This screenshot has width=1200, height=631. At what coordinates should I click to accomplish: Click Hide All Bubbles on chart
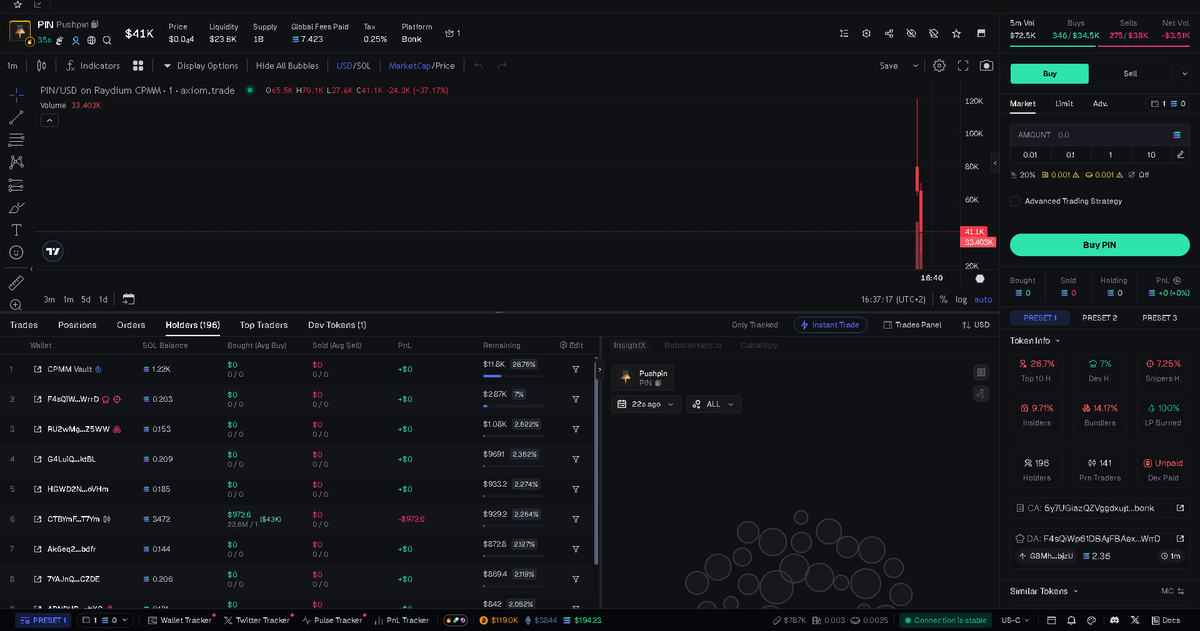pos(287,66)
